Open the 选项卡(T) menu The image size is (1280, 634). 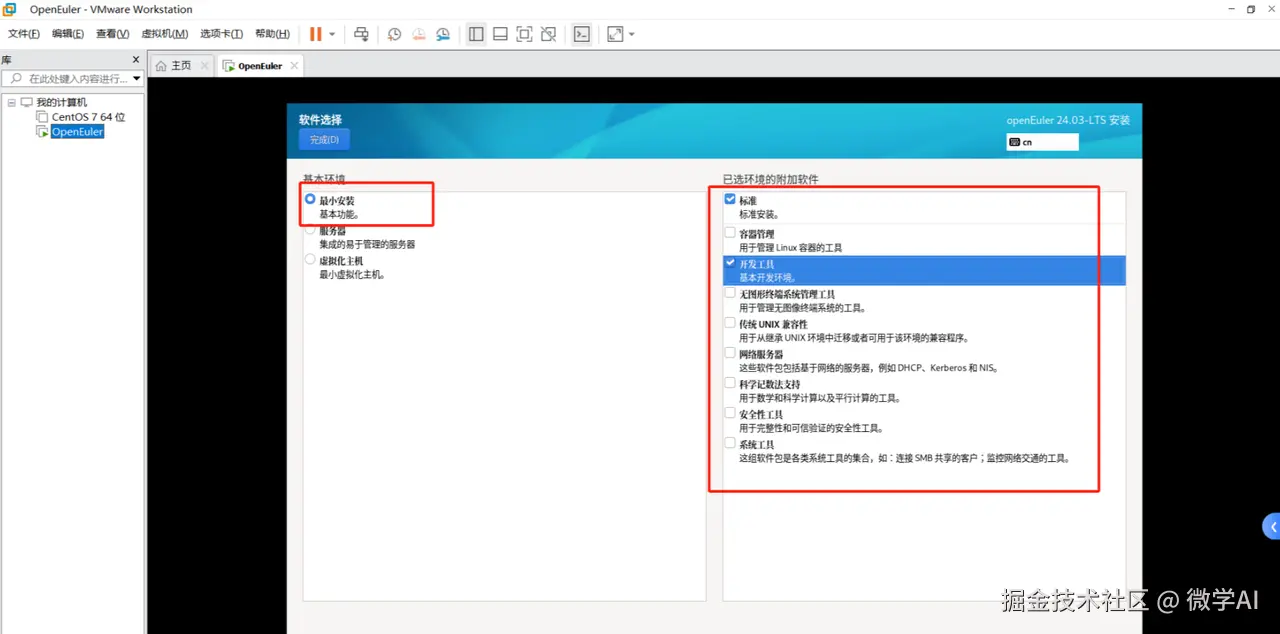point(221,34)
